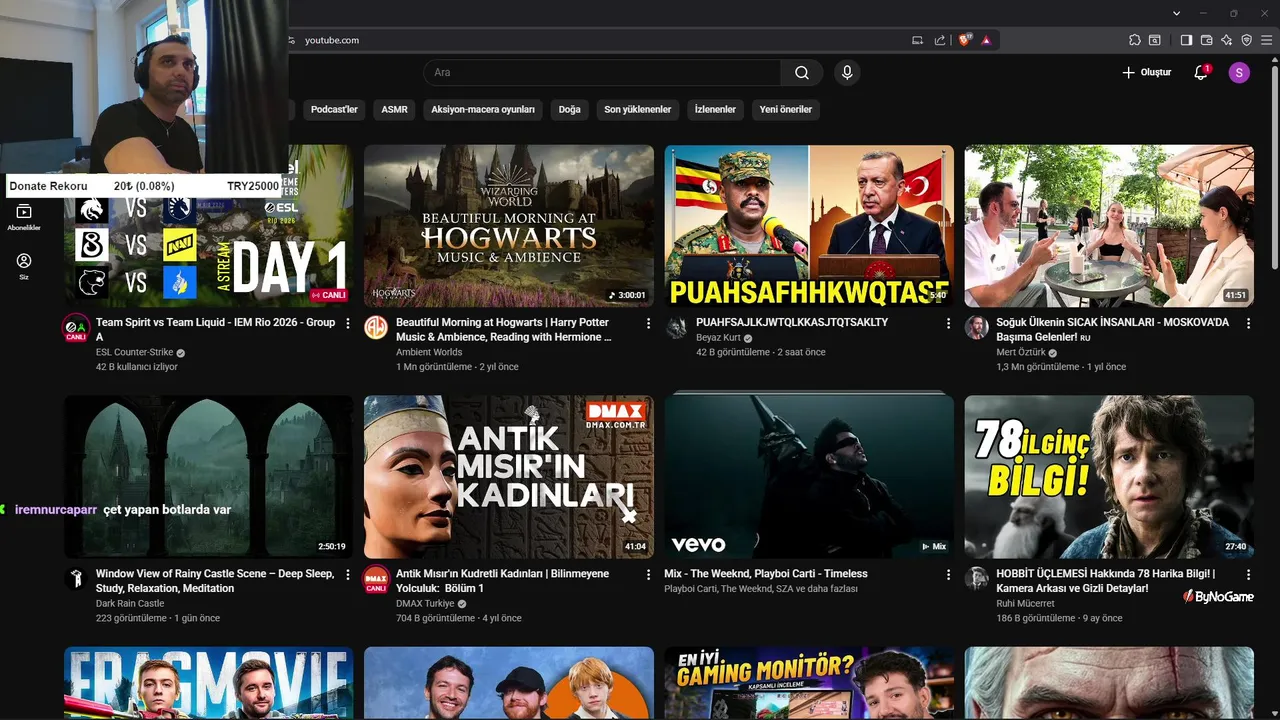Click the Ara search input field

[x=602, y=72]
